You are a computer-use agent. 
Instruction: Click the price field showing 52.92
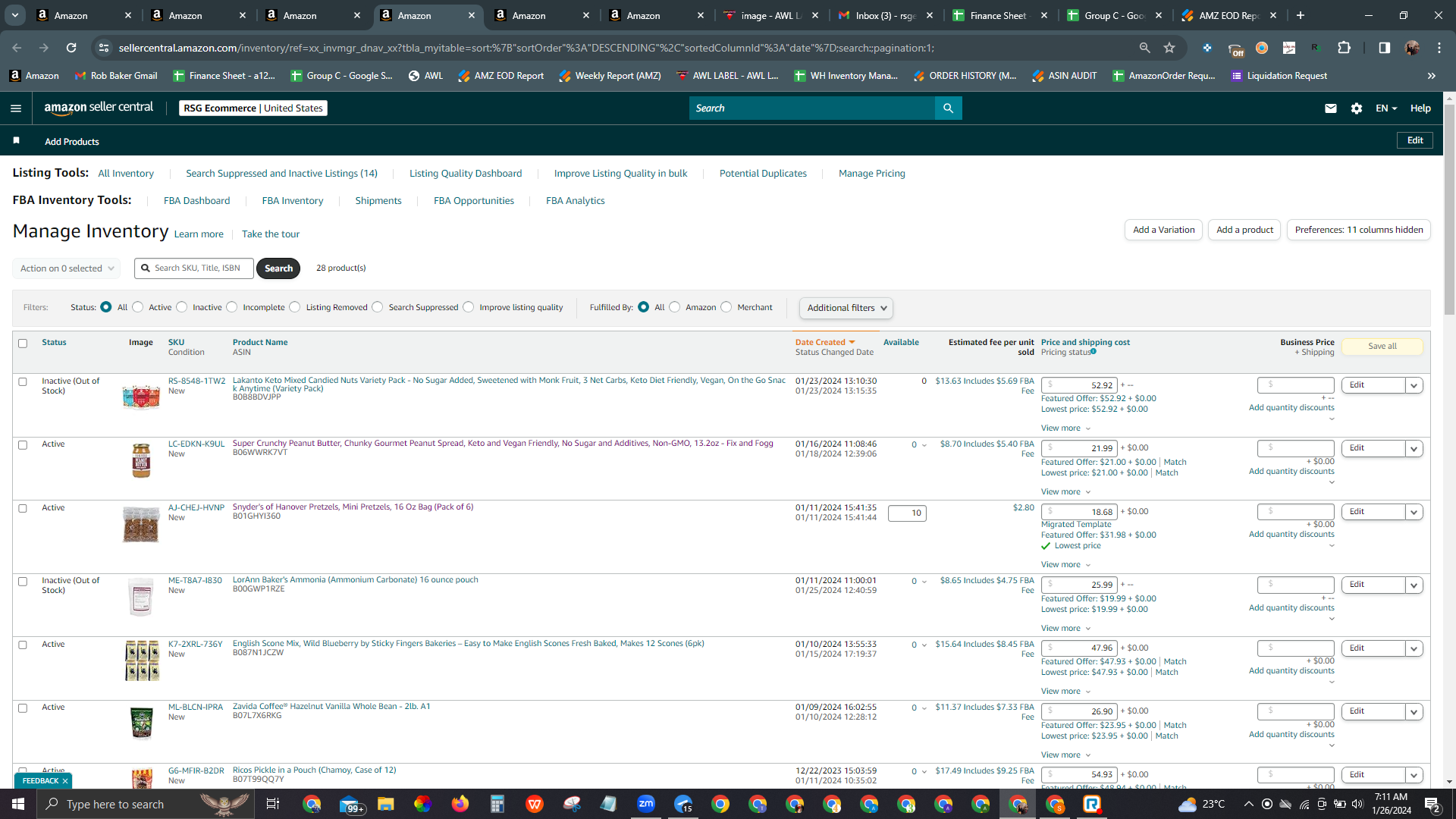[x=1079, y=385]
